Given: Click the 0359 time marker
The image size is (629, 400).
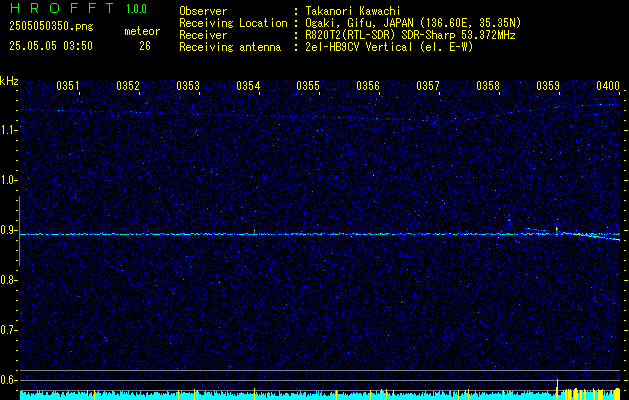Looking at the screenshot, I should [x=548, y=86].
